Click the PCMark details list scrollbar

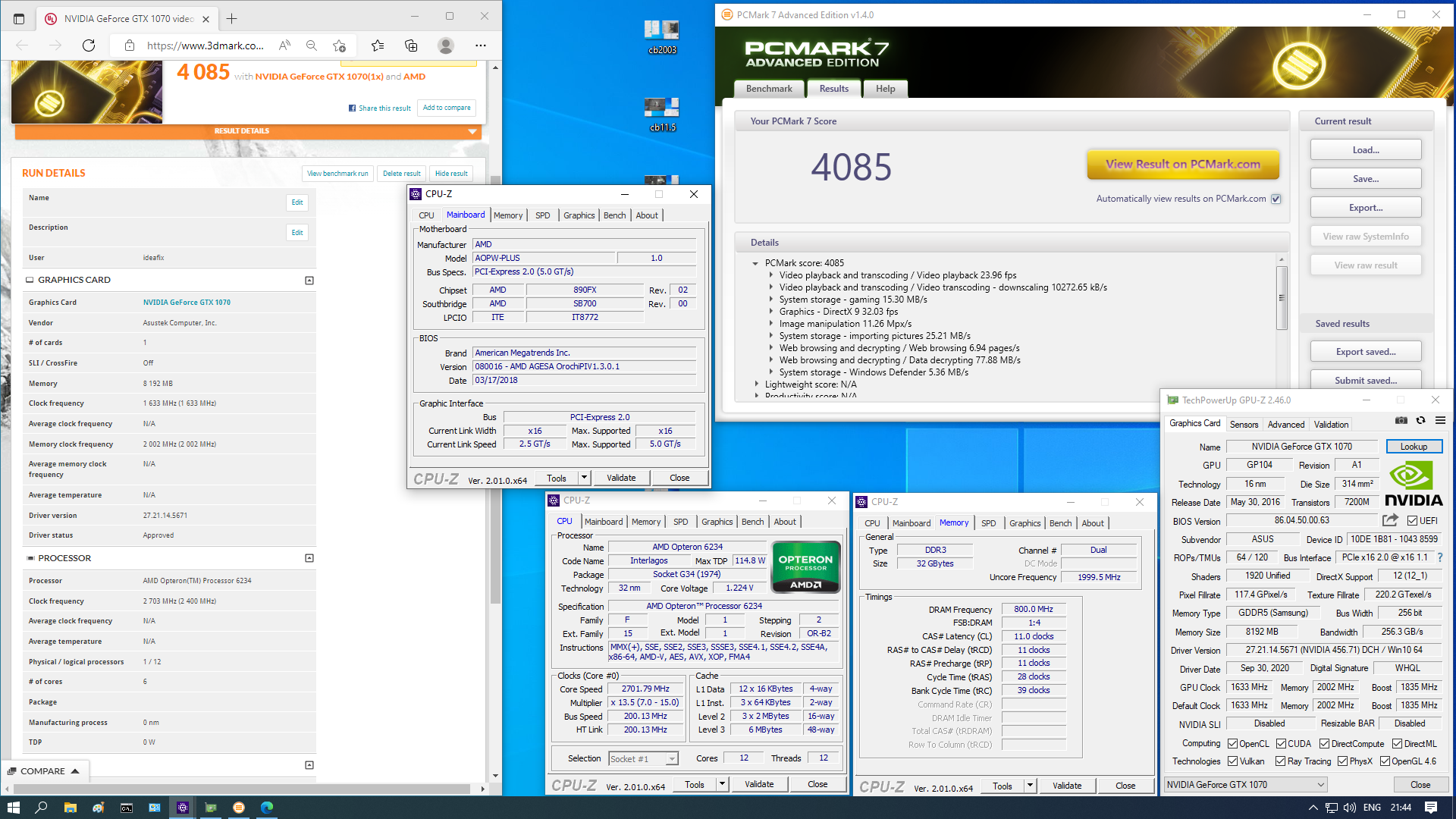1282,297
